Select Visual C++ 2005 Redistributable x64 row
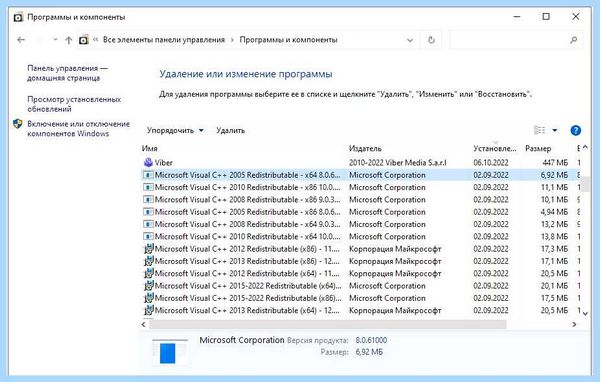 click(x=362, y=175)
